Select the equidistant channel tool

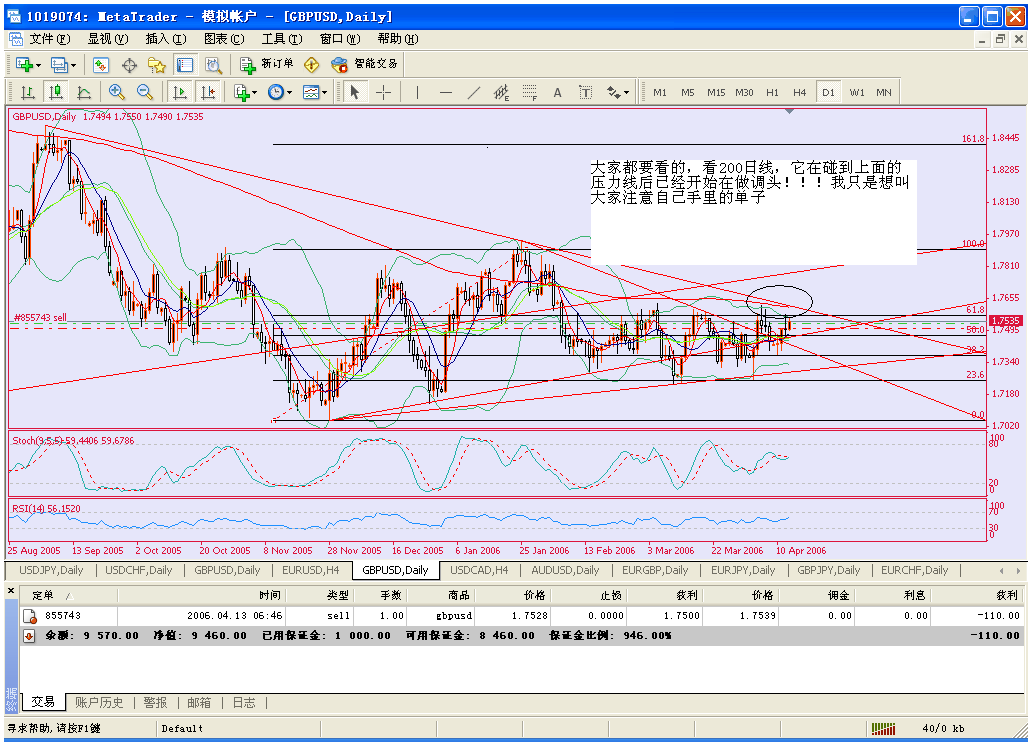pos(502,92)
